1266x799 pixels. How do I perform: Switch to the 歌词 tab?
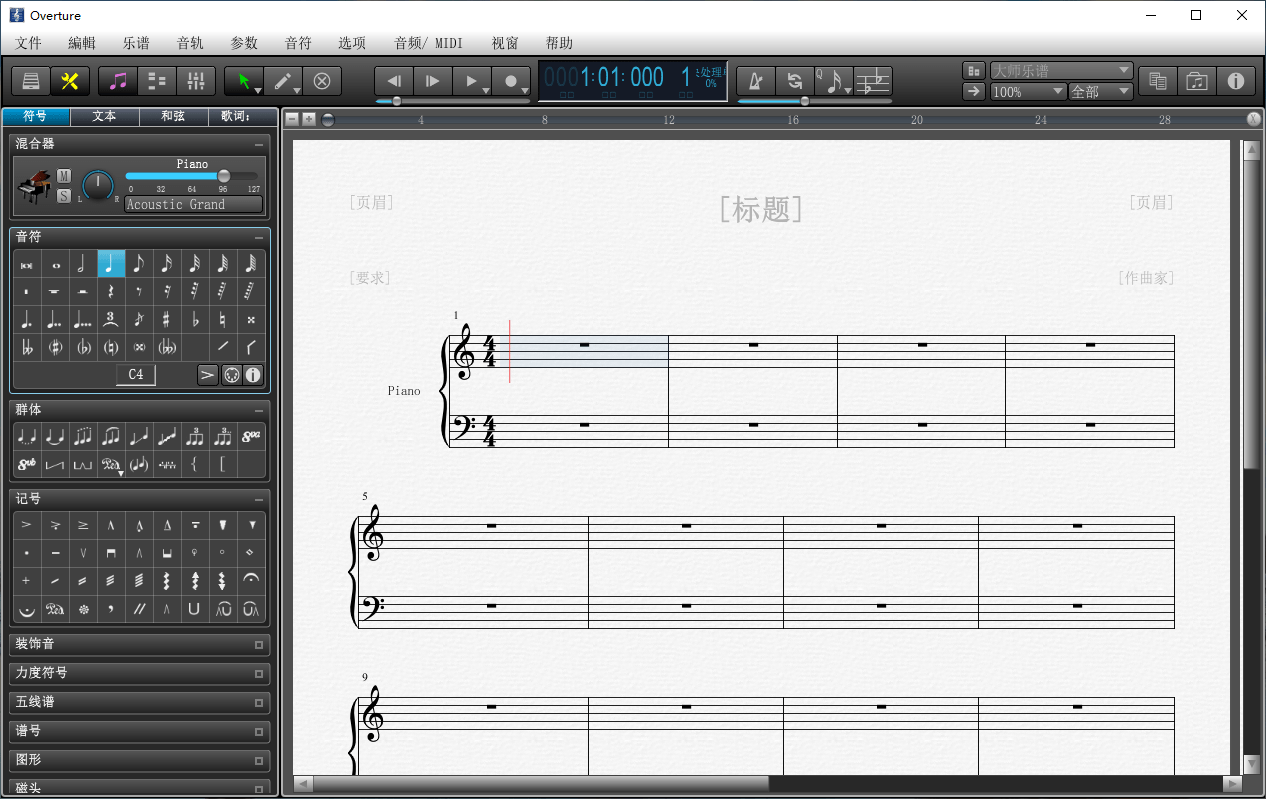[243, 116]
